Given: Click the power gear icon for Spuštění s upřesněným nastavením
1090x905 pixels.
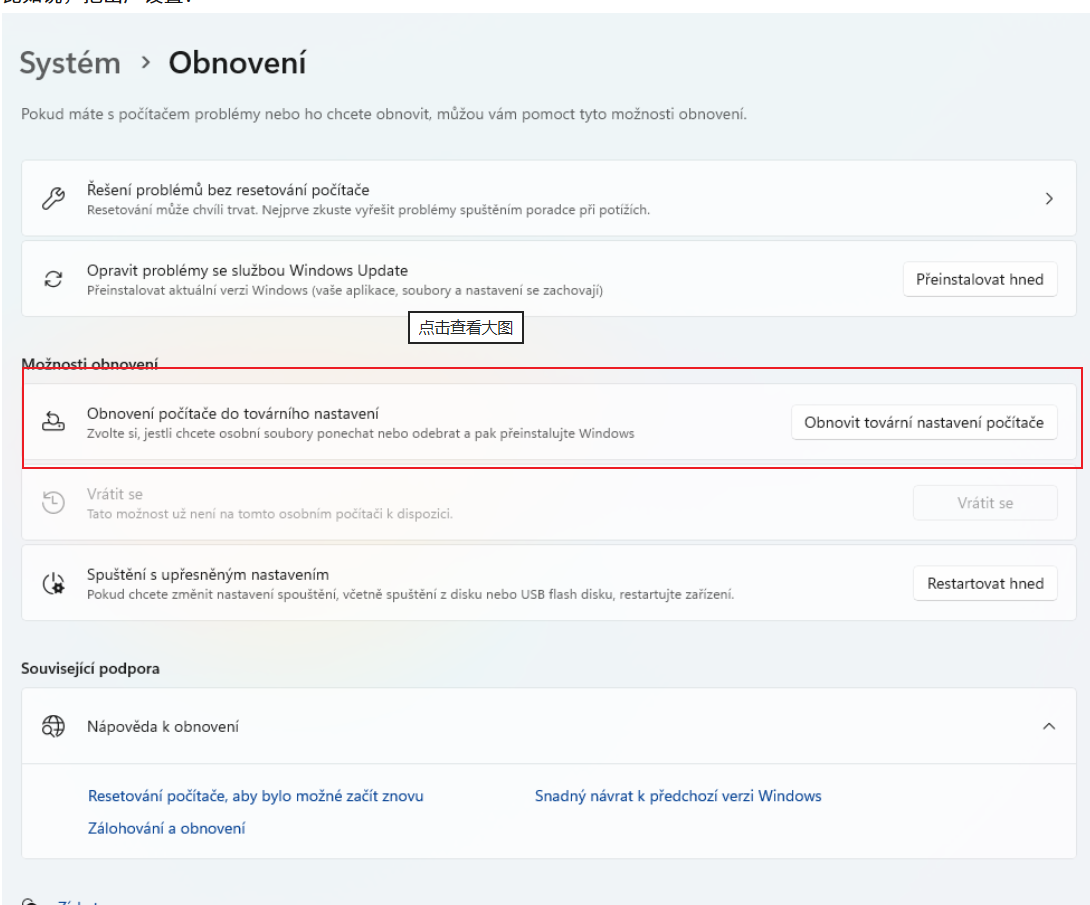Looking at the screenshot, I should point(54,583).
